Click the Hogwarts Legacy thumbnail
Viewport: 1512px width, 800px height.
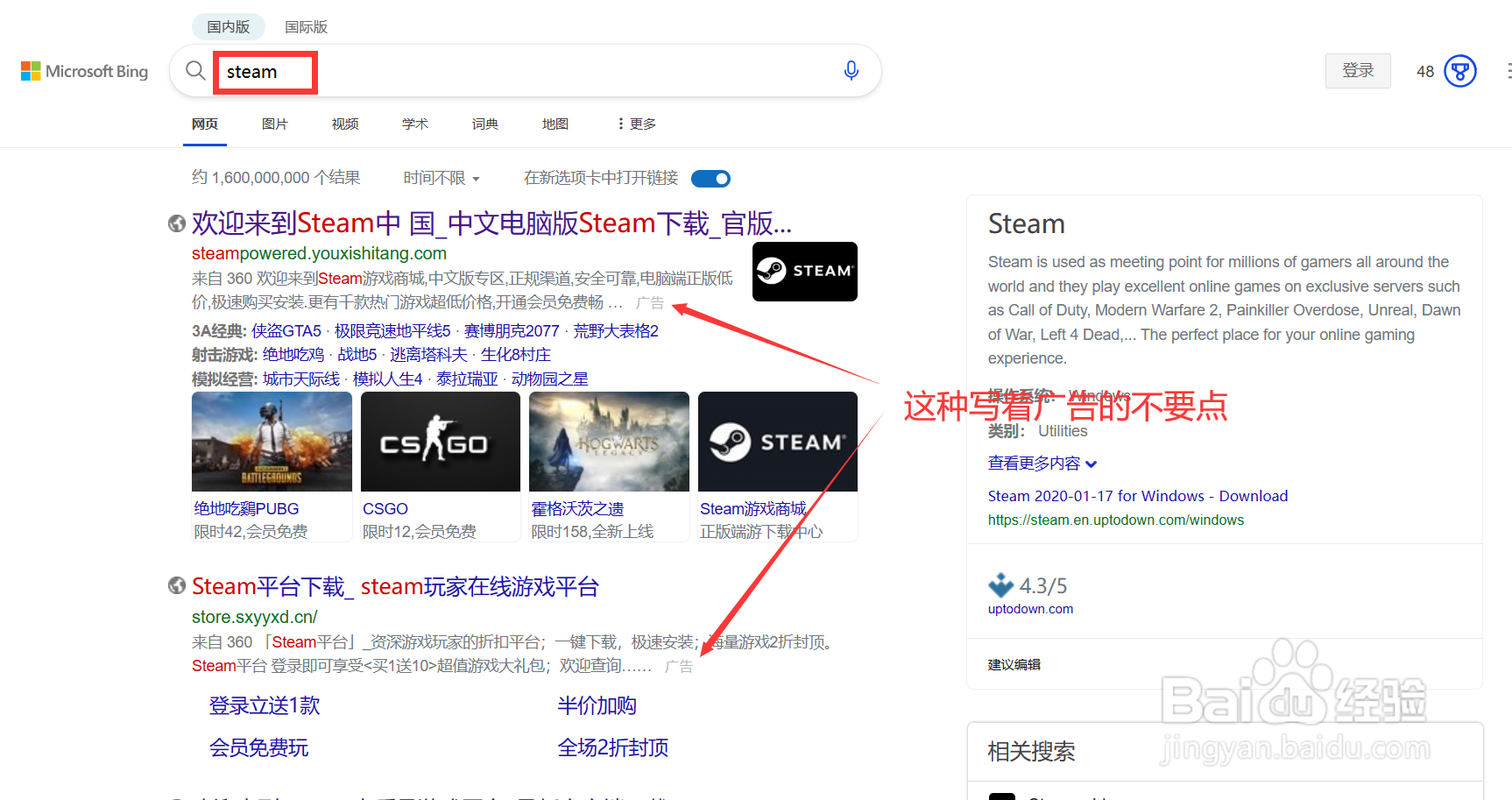tap(609, 442)
